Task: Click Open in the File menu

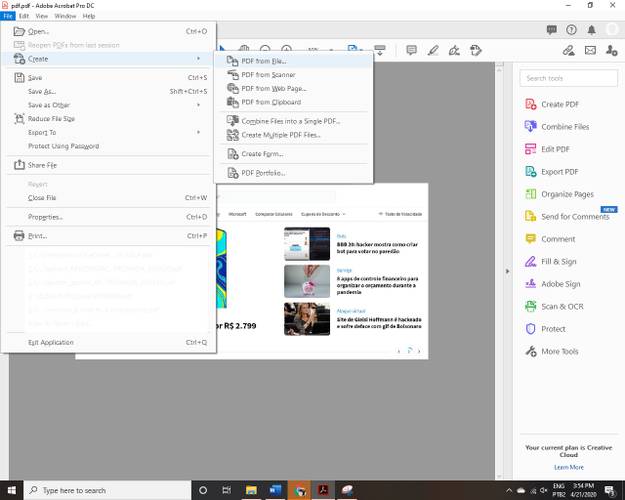Action: (x=108, y=31)
